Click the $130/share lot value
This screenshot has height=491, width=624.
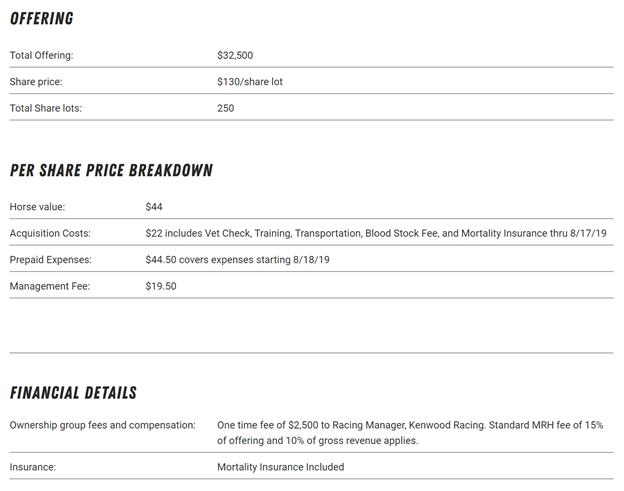tap(250, 82)
